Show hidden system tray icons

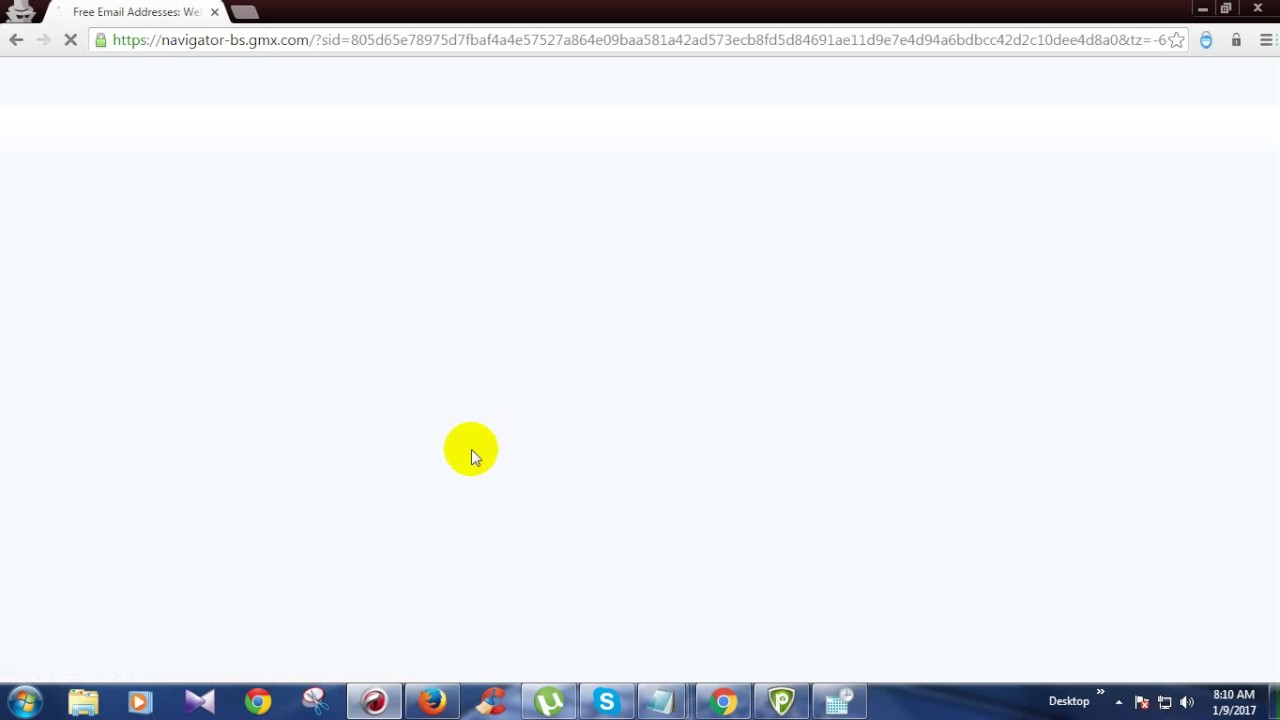[1119, 702]
